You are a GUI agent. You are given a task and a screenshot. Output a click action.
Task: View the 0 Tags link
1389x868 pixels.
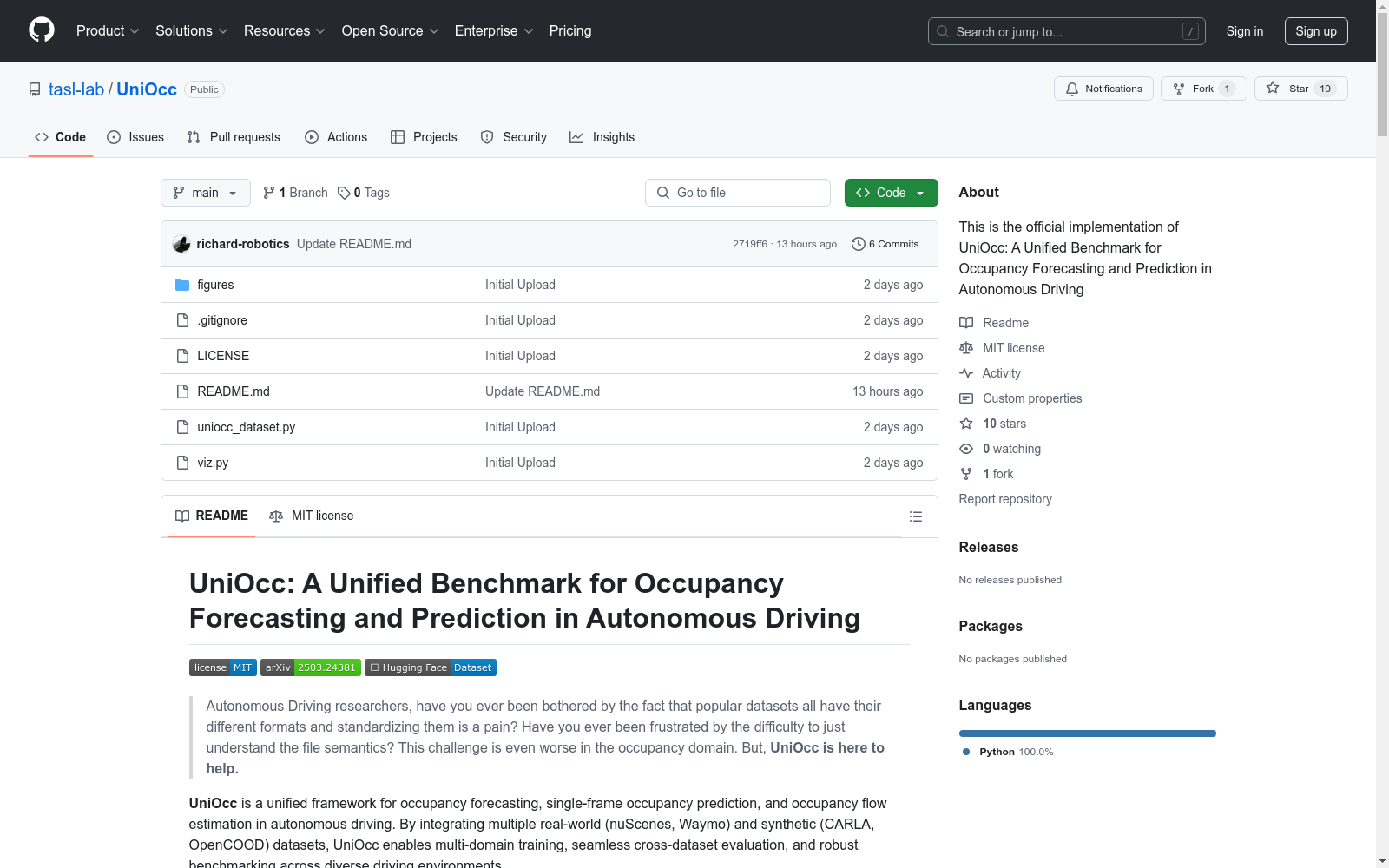[364, 193]
